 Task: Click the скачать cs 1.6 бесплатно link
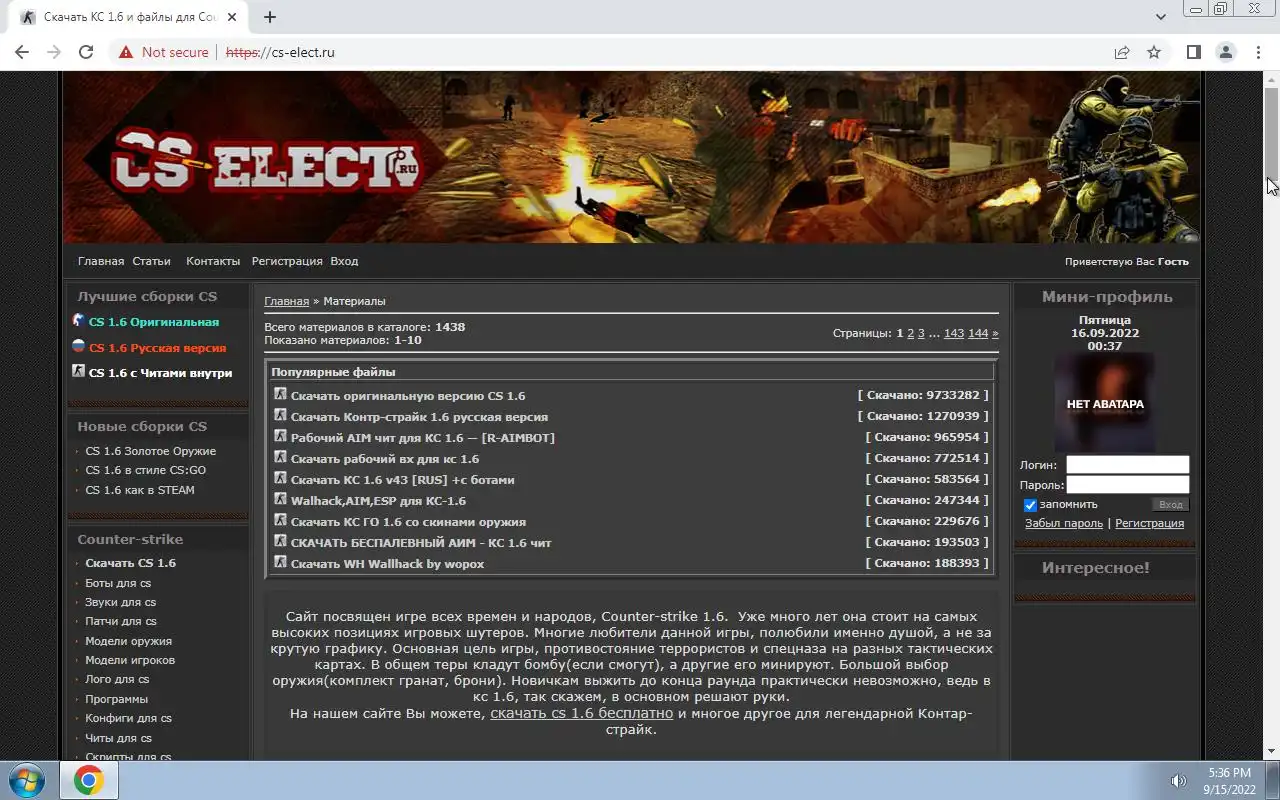click(582, 713)
